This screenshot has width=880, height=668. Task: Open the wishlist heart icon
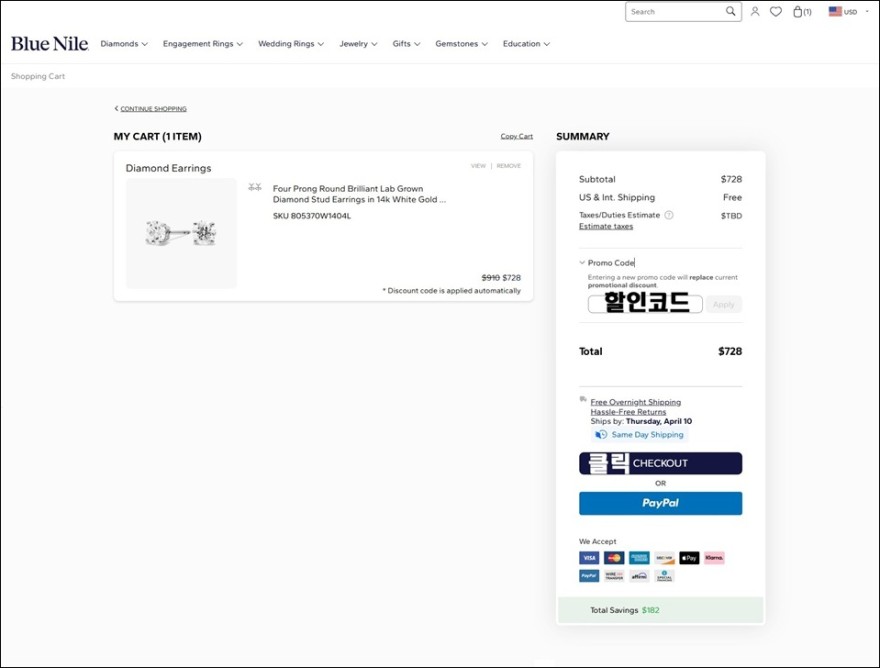pos(776,11)
